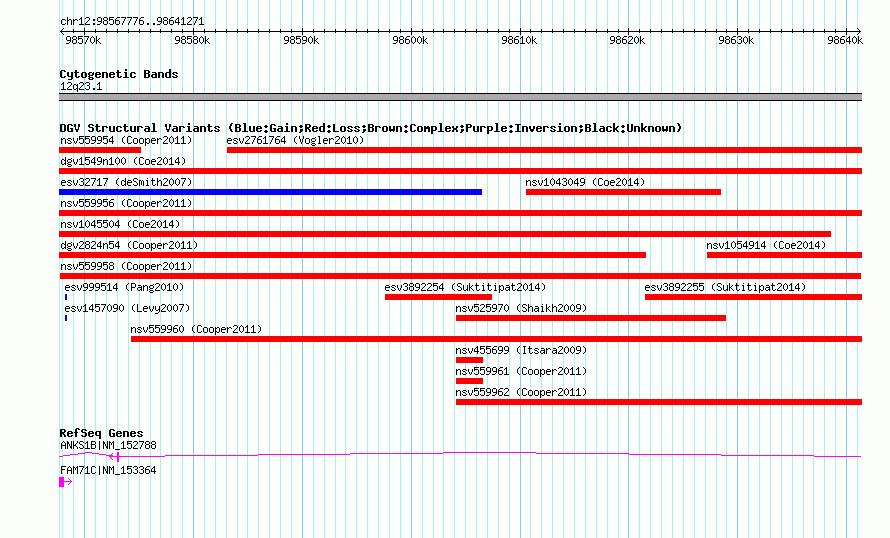Screen dimensions: 890x538
Task: Click the DGV Structural Variants track title
Action: (x=371, y=128)
